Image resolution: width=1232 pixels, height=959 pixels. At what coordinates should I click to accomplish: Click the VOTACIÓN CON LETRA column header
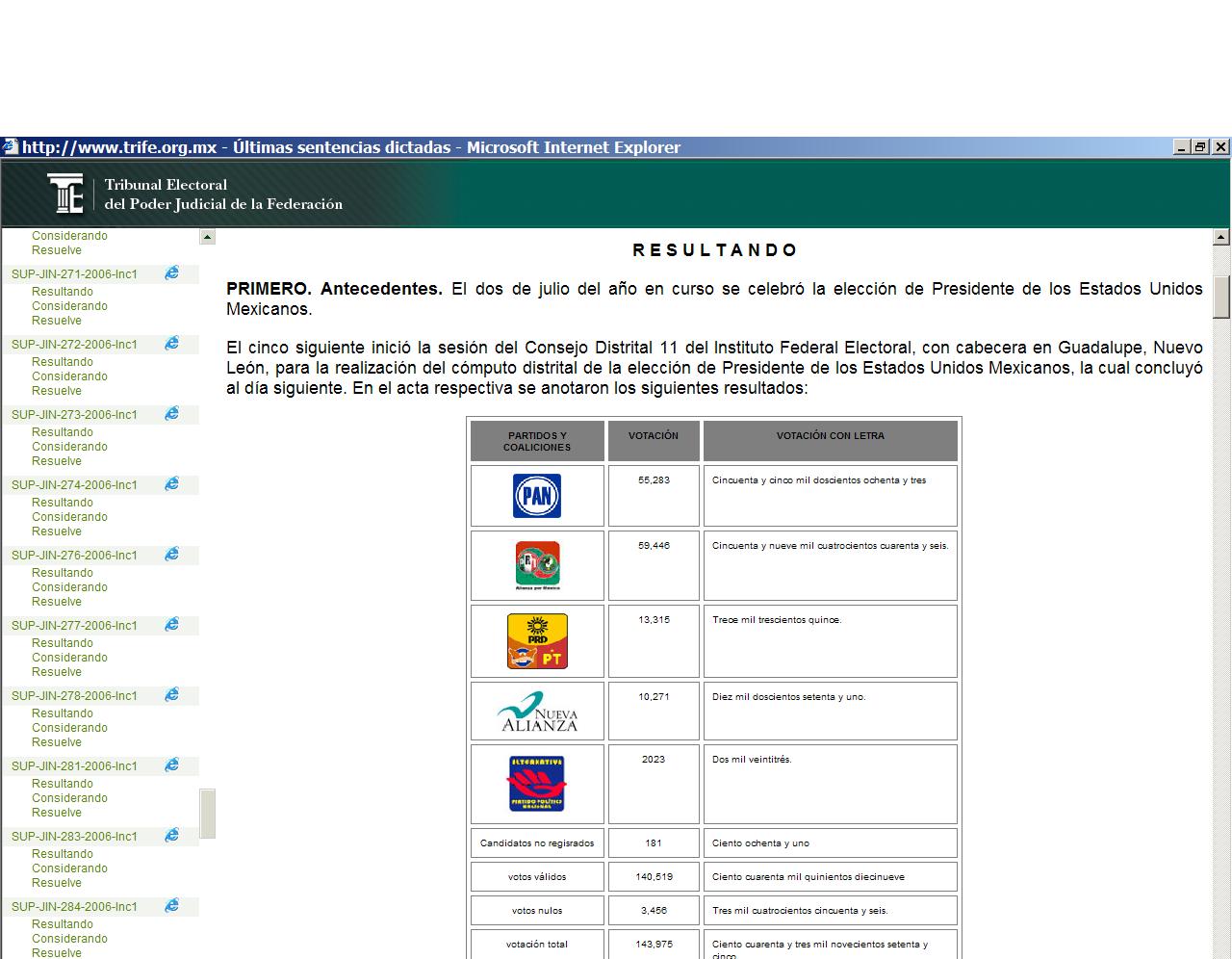pos(831,441)
